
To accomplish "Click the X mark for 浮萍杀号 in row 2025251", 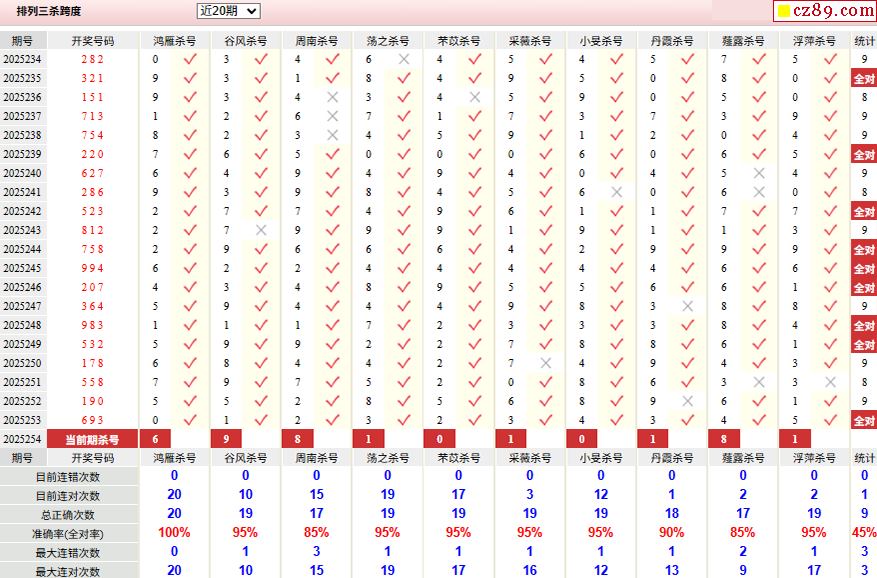I will 830,382.
